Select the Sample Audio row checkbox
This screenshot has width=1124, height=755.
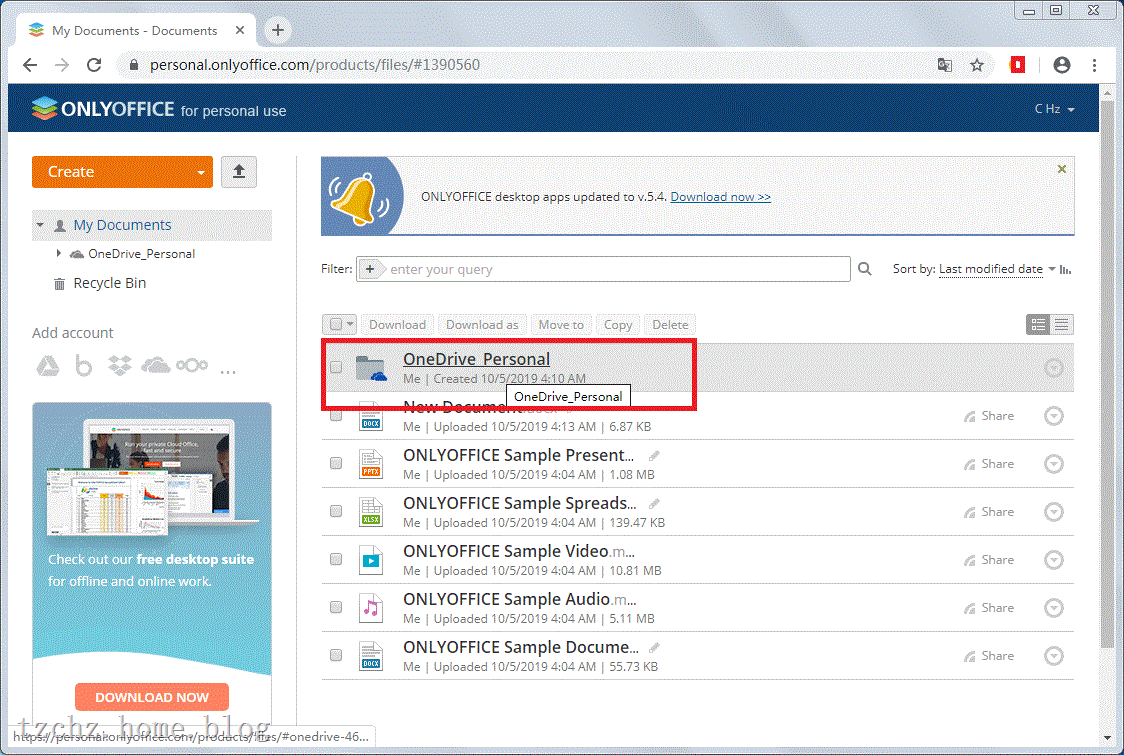coord(335,607)
